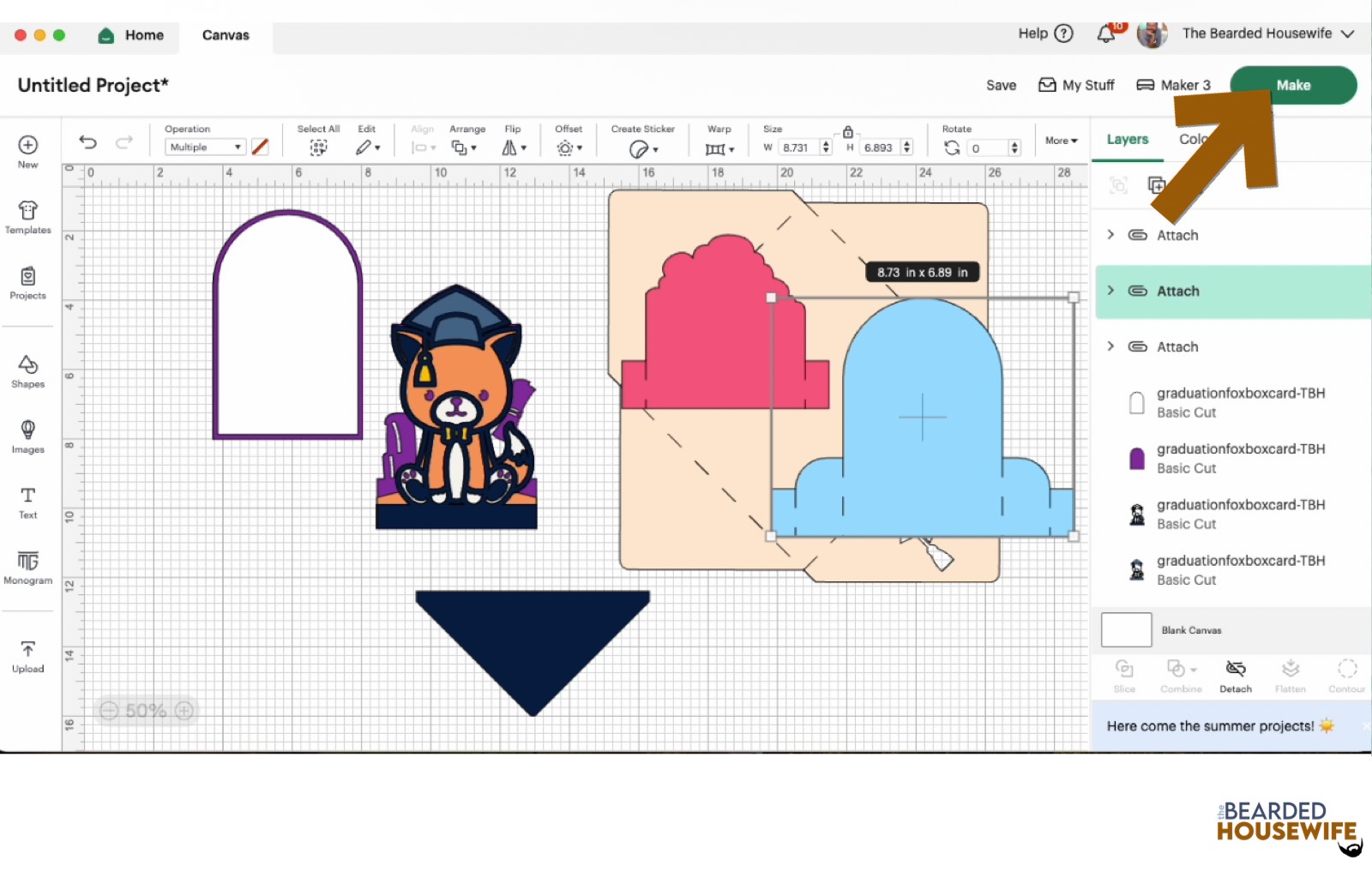Open the Images library

point(27,436)
